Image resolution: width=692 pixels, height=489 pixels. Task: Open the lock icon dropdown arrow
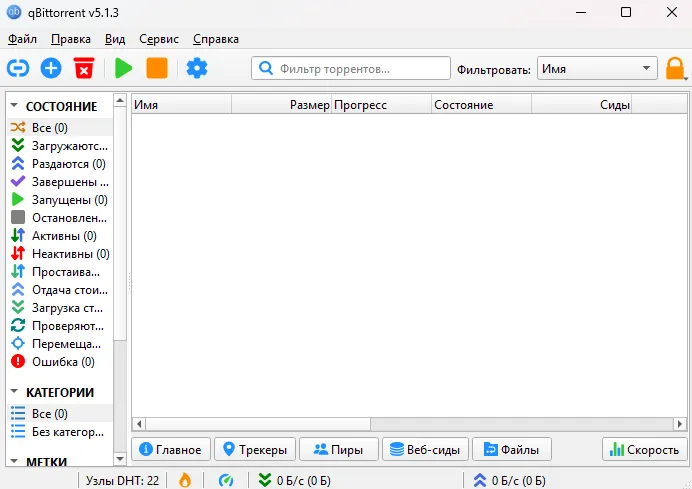(686, 78)
